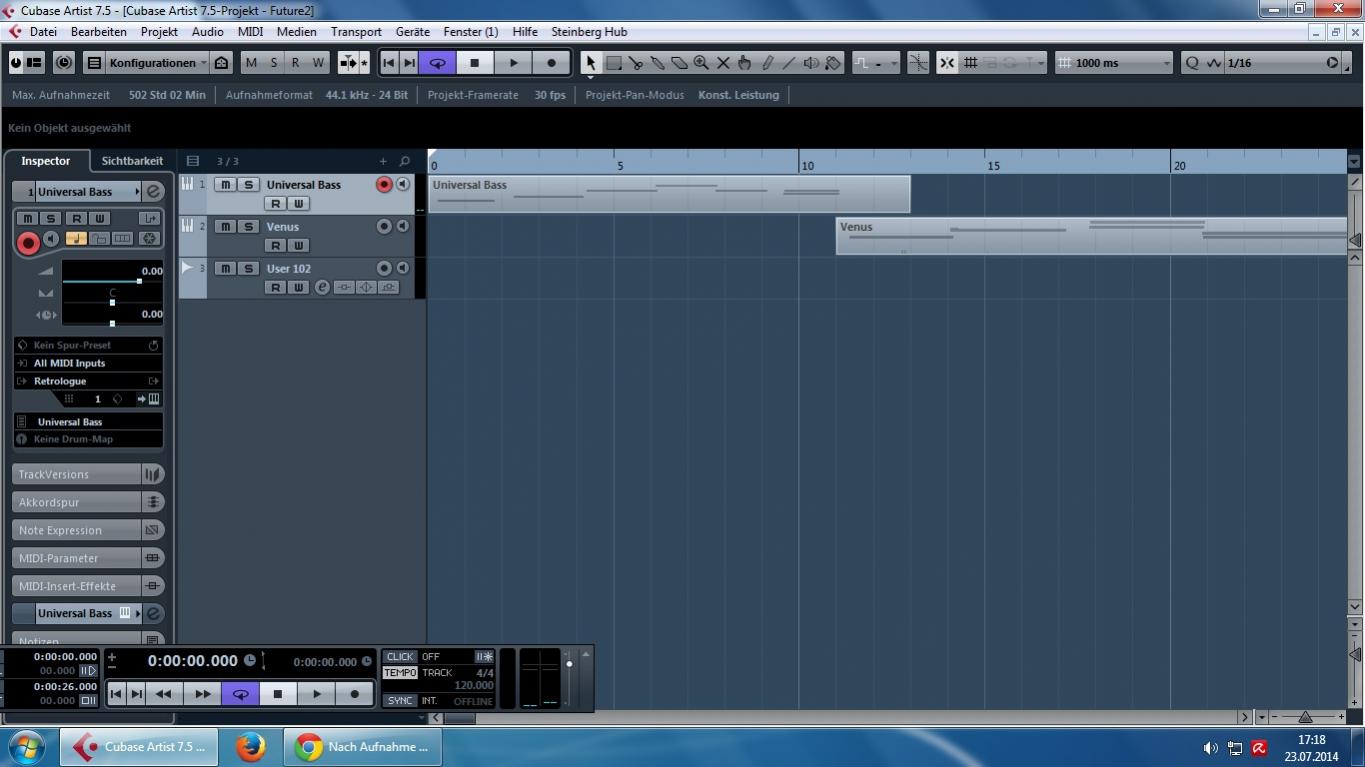1365x767 pixels.
Task: Enable monitor on Venus track
Action: tap(403, 227)
